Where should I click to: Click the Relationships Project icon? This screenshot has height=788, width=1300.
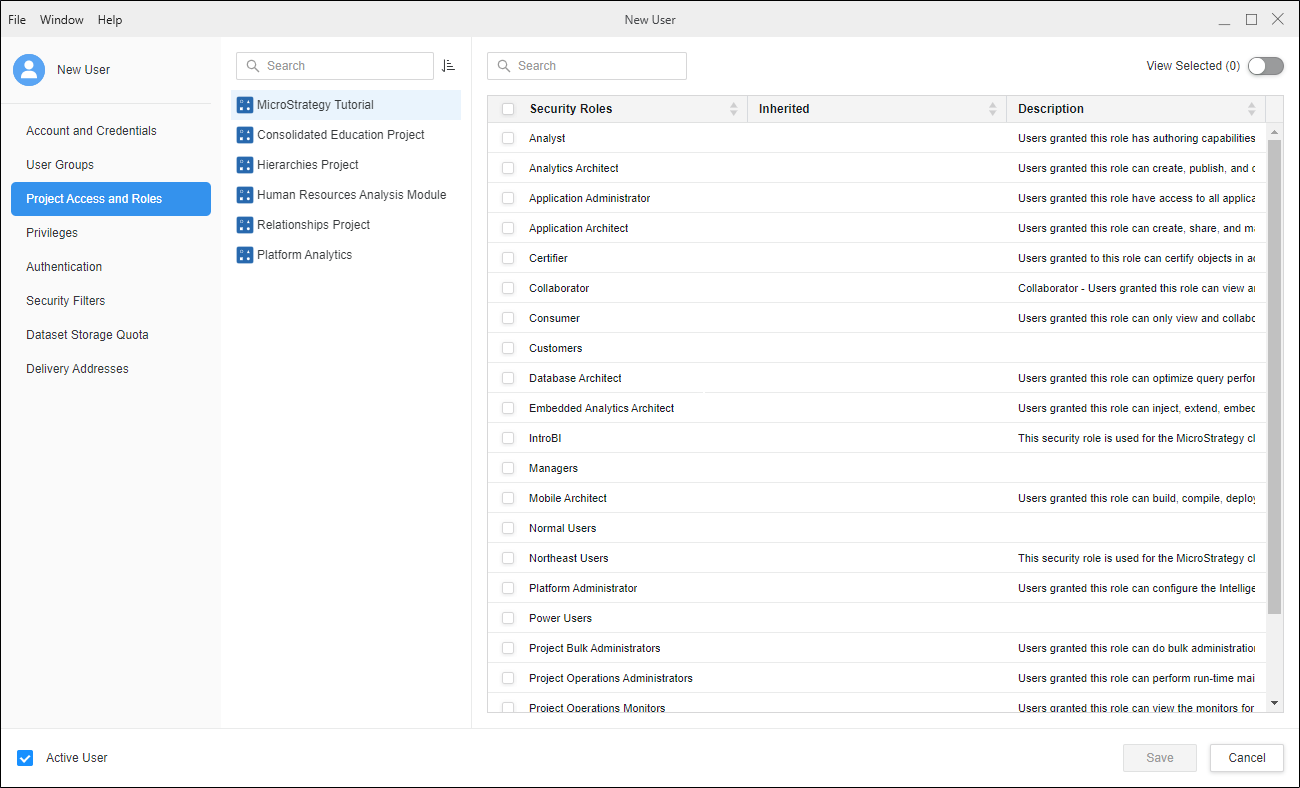pyautogui.click(x=245, y=225)
